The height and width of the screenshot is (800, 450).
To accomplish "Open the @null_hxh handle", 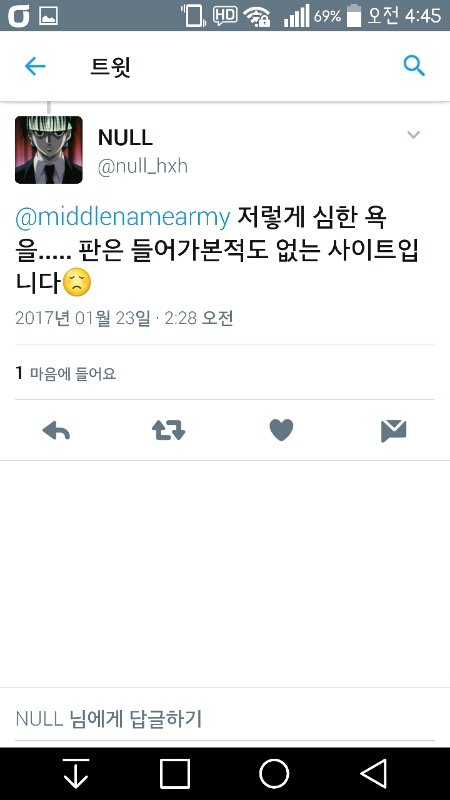I will coord(142,166).
